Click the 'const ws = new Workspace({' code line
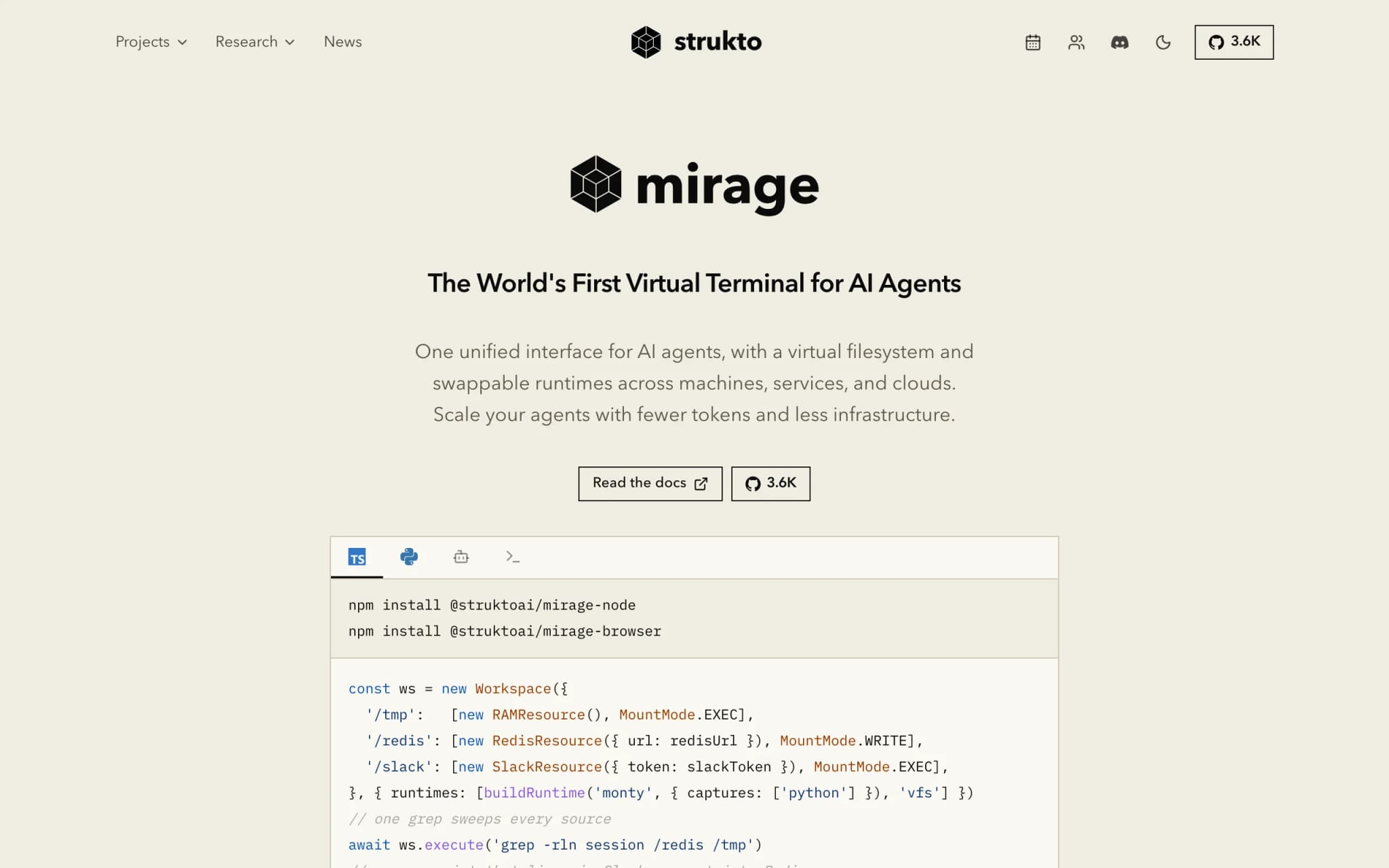Image resolution: width=1389 pixels, height=868 pixels. click(x=458, y=689)
